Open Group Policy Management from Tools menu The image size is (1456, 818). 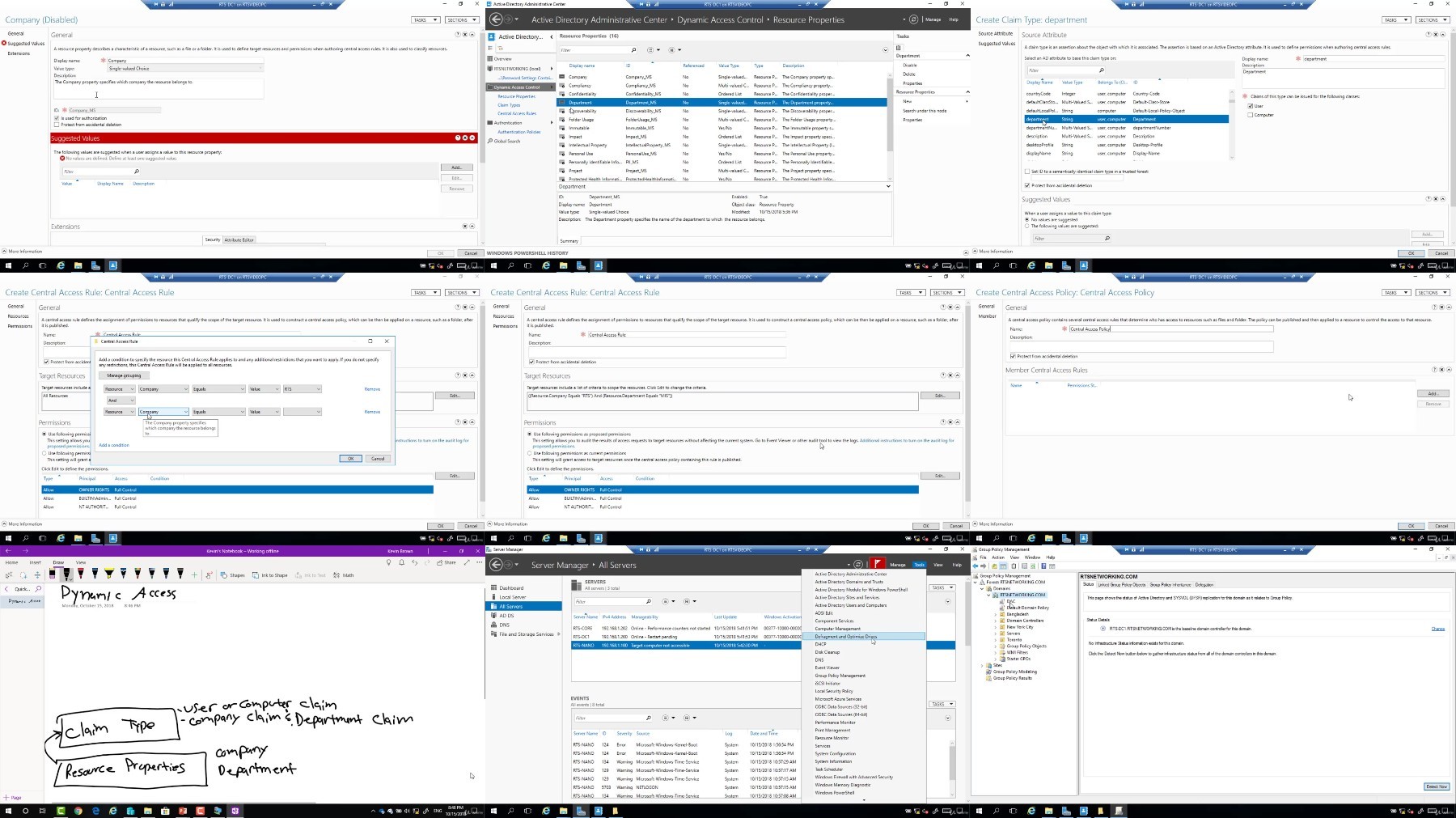tap(840, 676)
